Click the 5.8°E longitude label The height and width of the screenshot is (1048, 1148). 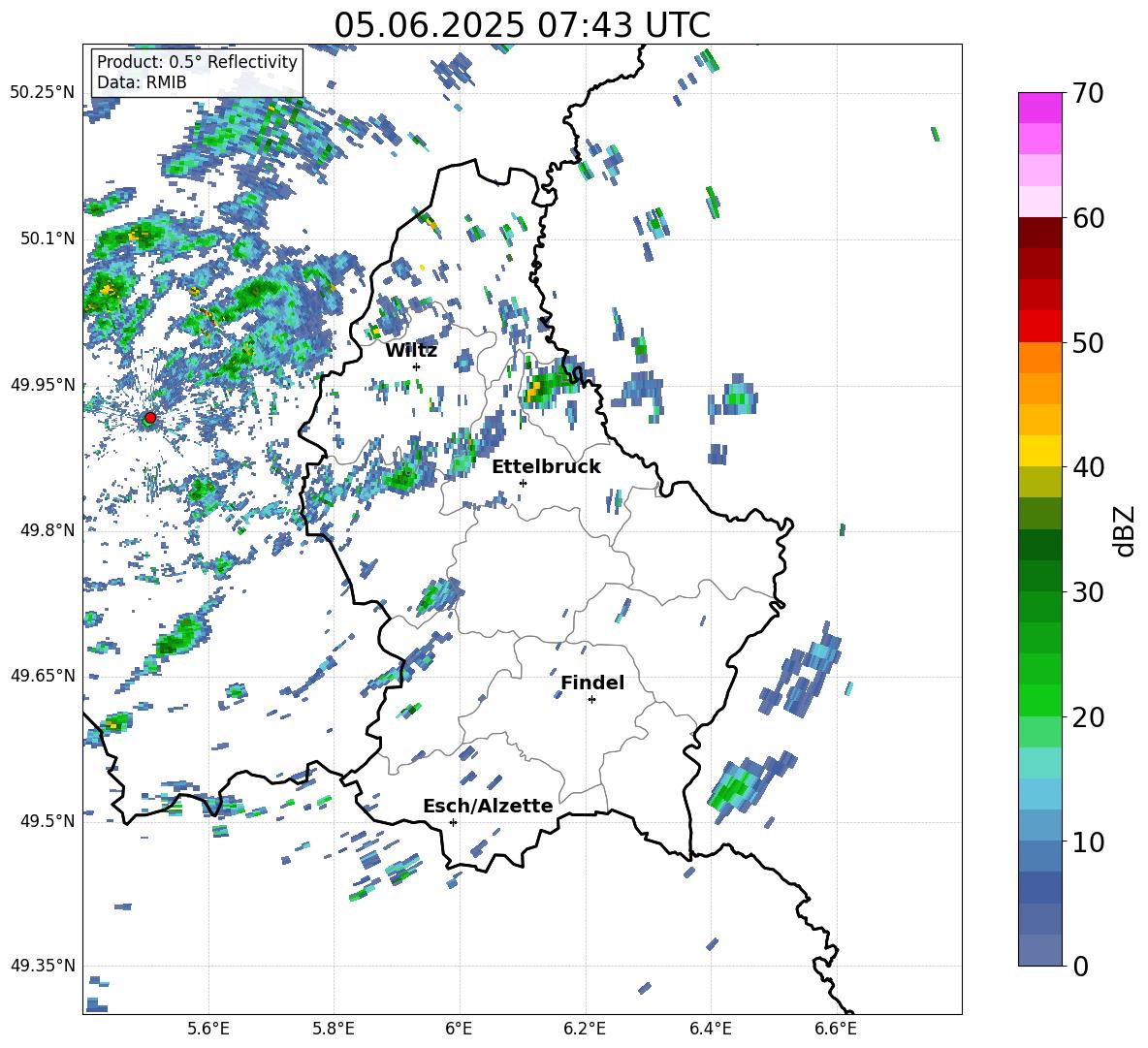(x=334, y=1029)
